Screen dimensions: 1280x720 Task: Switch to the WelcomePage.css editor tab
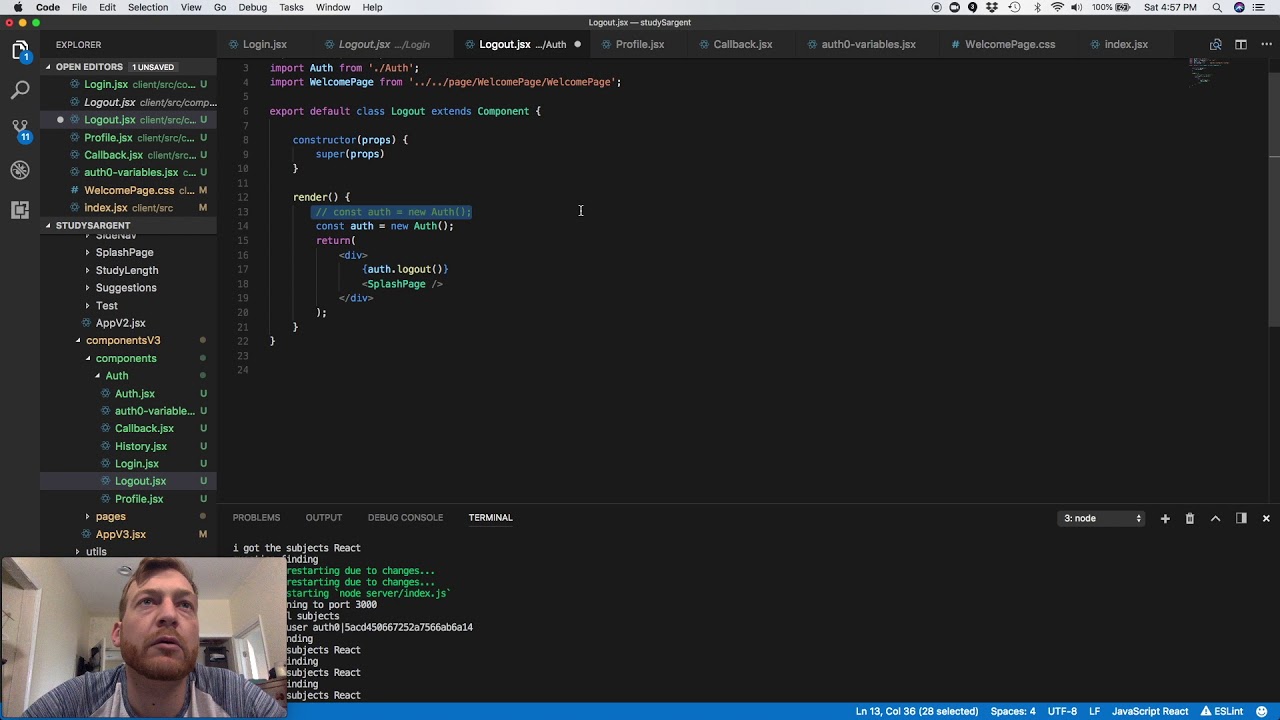pyautogui.click(x=1010, y=44)
